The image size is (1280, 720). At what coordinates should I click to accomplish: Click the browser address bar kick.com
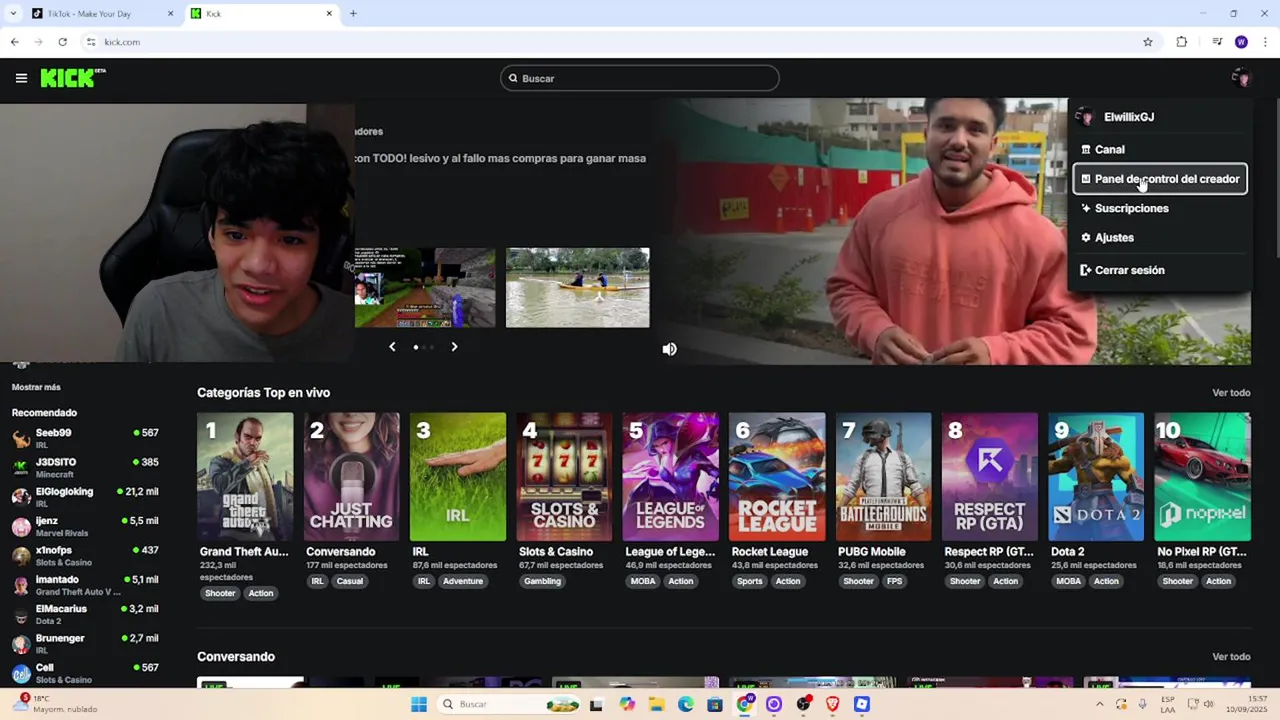coord(122,42)
